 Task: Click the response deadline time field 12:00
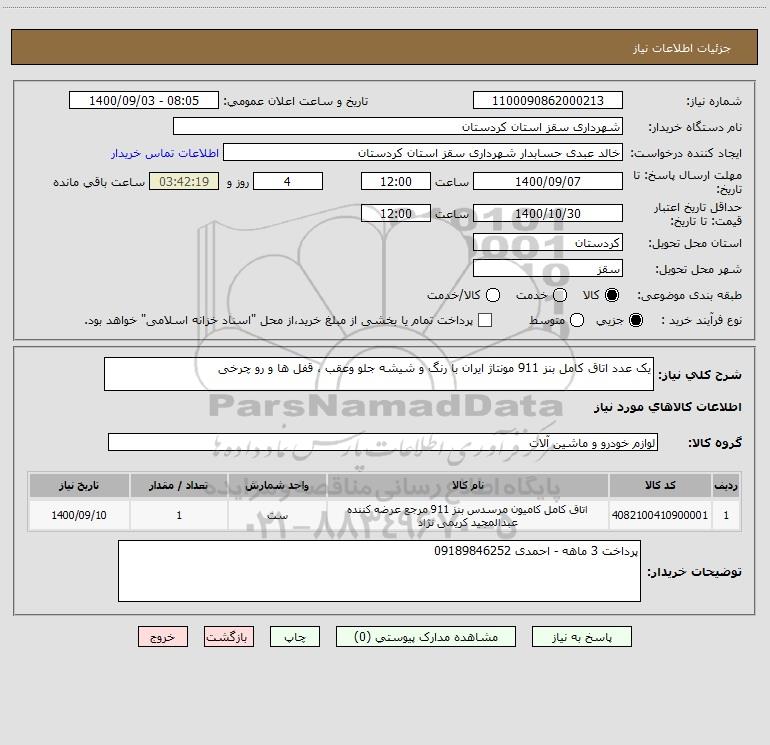[396, 181]
